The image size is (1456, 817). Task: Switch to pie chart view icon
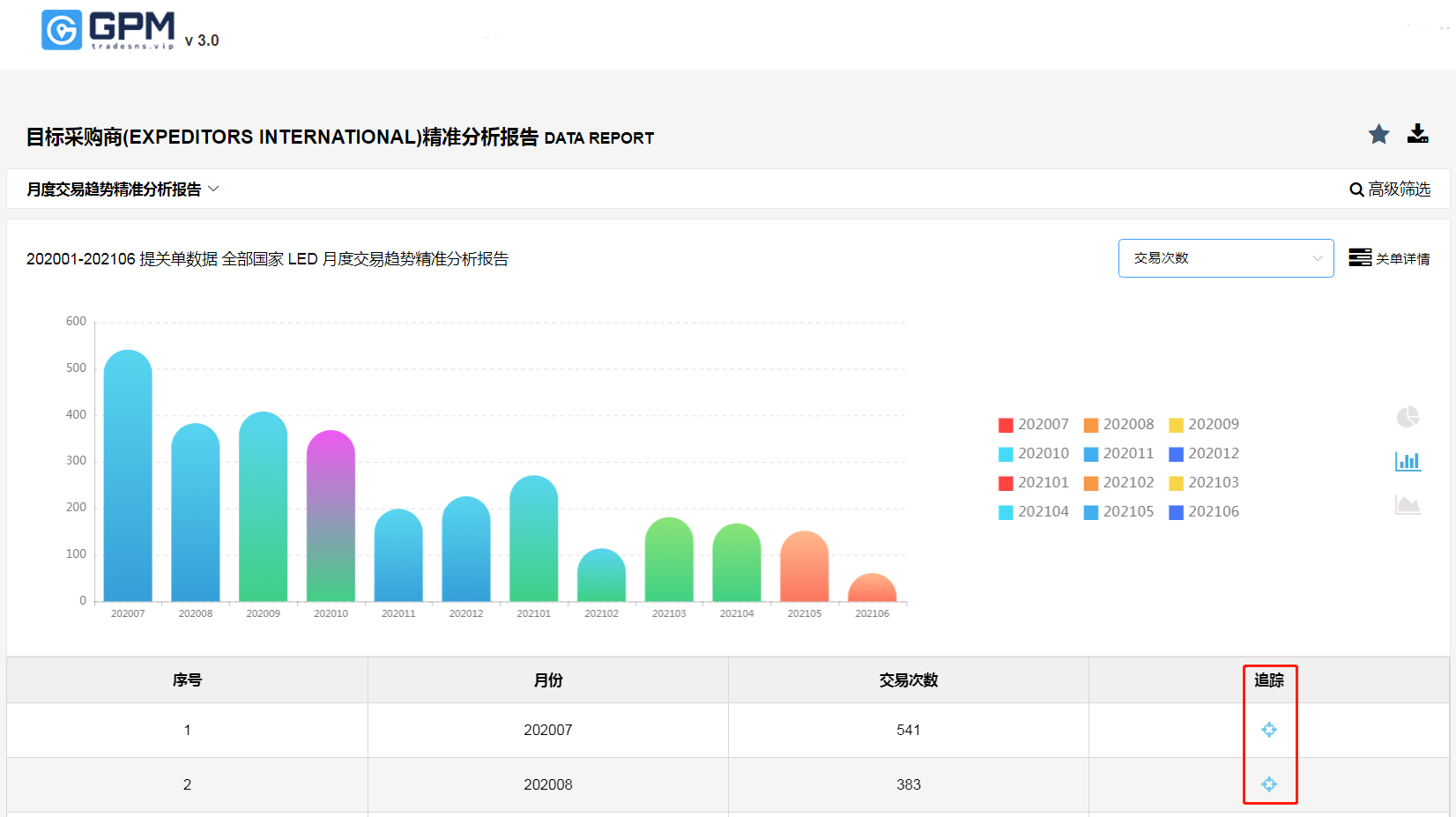1408,417
